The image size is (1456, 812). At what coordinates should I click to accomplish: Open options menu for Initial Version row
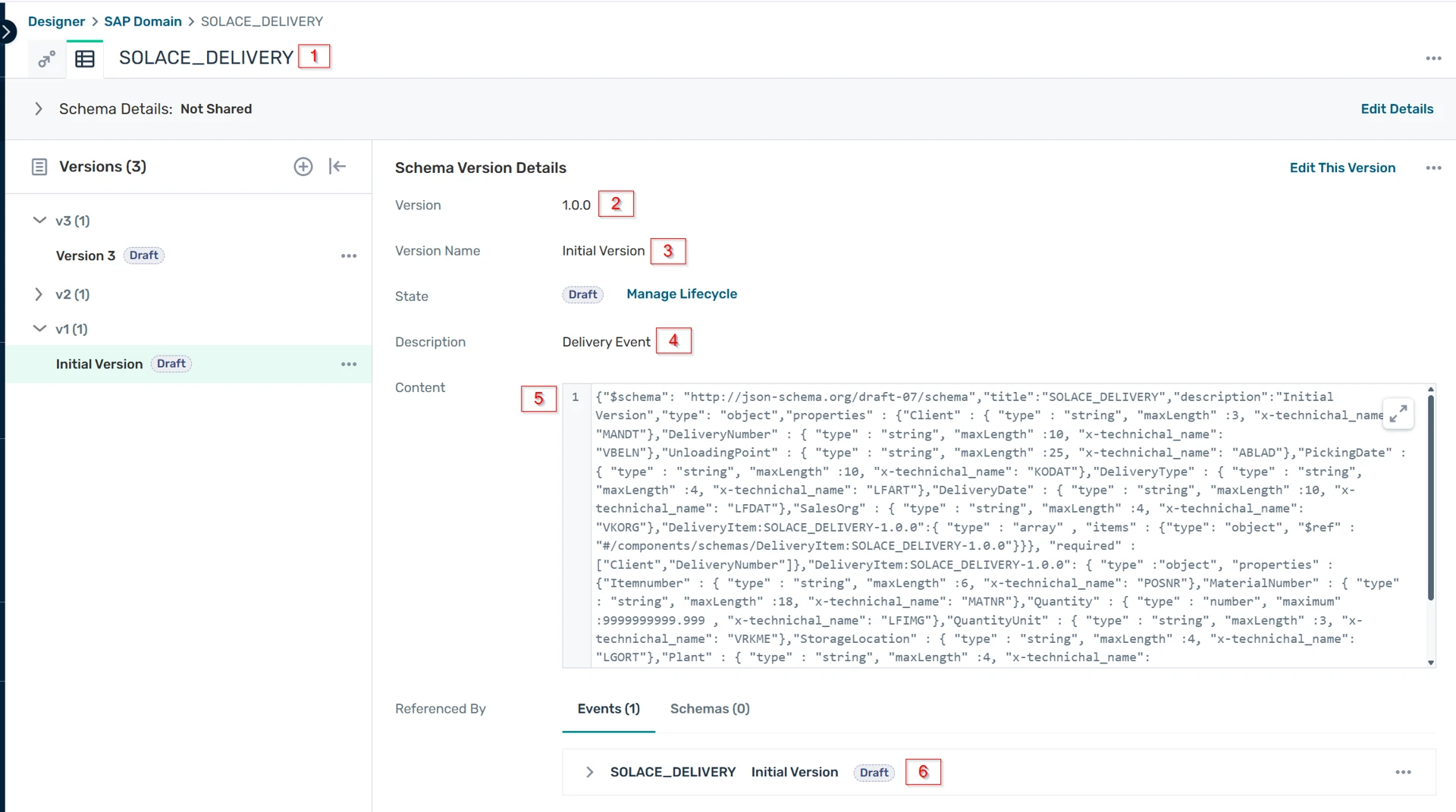pos(349,365)
